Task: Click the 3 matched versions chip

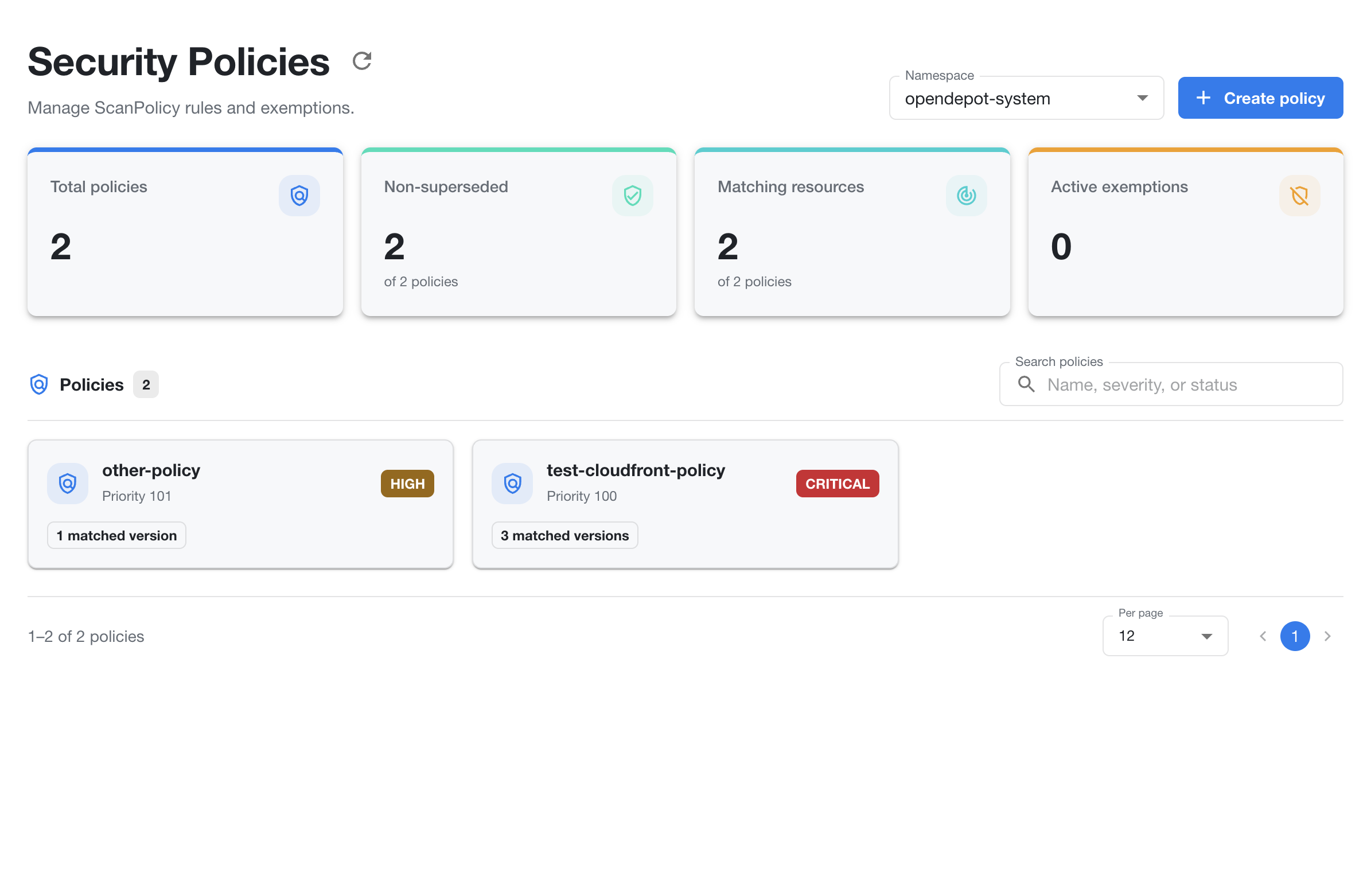Action: tap(564, 535)
